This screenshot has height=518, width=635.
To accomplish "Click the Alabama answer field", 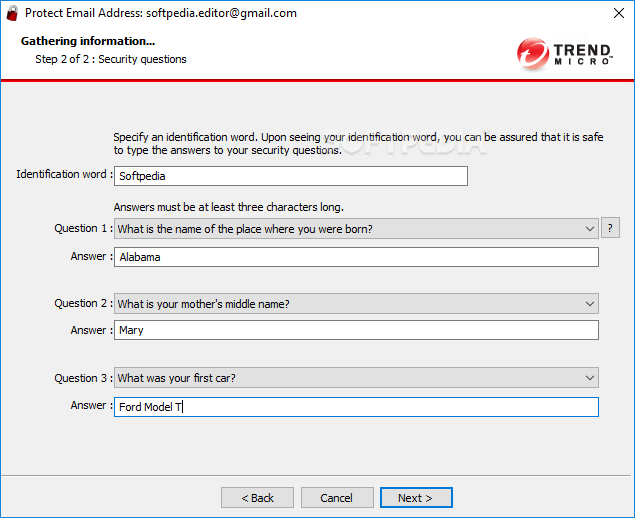I will pyautogui.click(x=356, y=257).
